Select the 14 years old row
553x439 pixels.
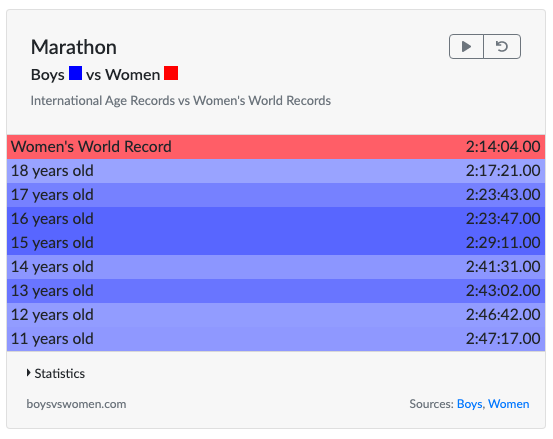pos(276,267)
